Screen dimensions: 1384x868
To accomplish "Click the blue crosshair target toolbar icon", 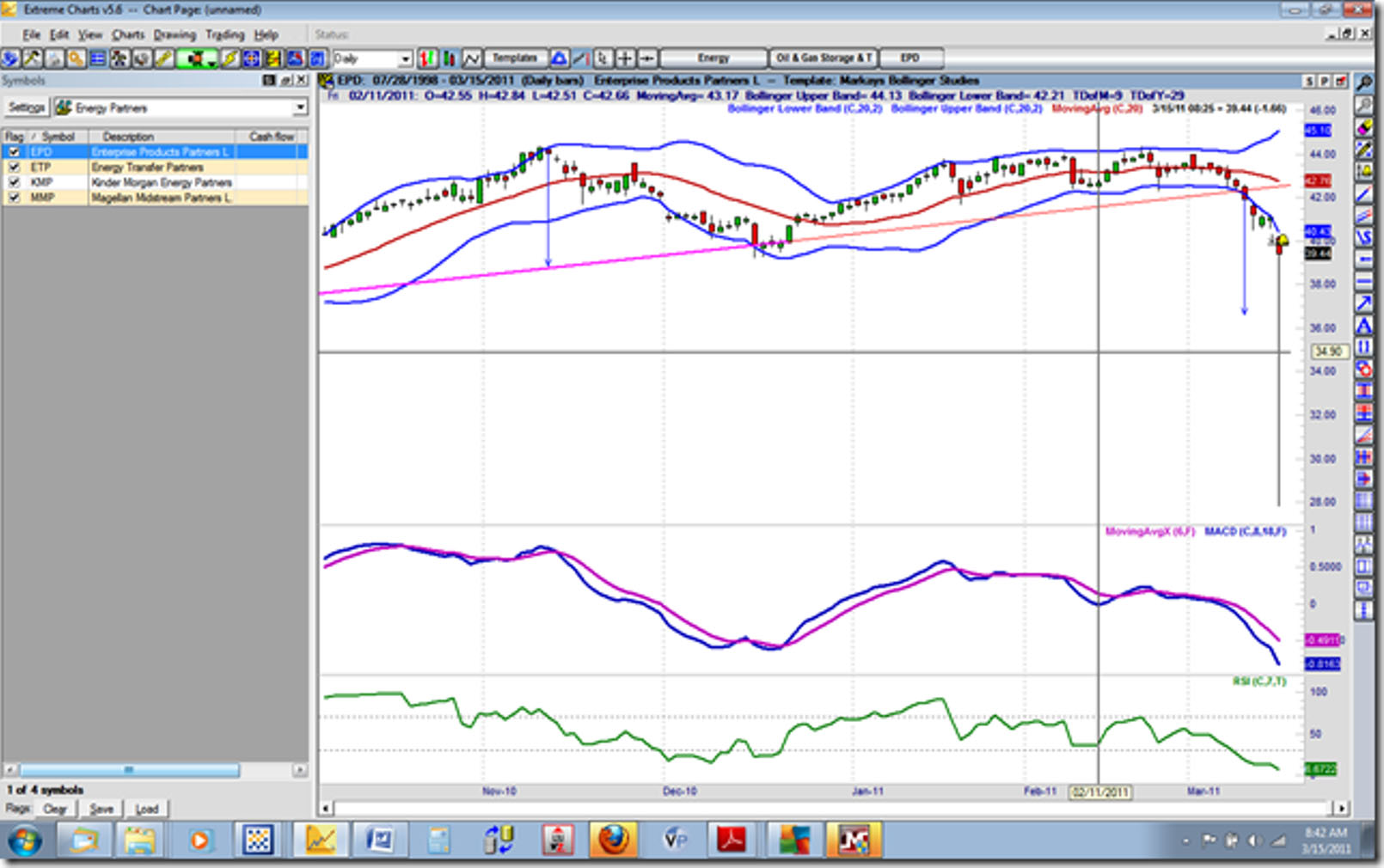I will (x=251, y=58).
